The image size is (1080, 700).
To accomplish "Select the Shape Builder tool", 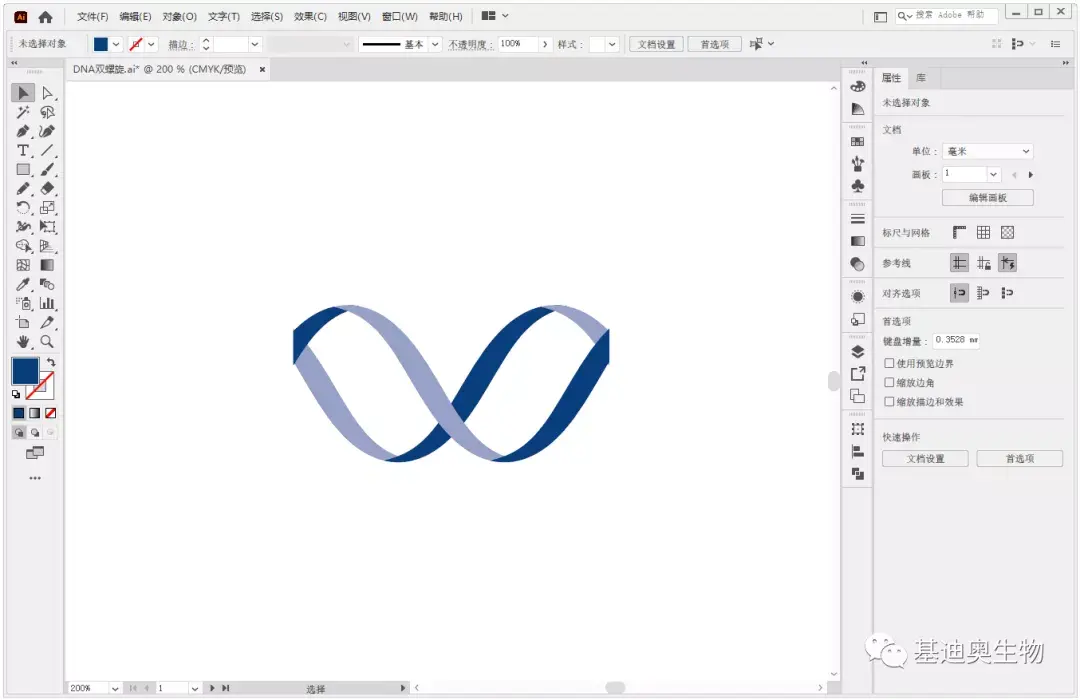I will [23, 246].
